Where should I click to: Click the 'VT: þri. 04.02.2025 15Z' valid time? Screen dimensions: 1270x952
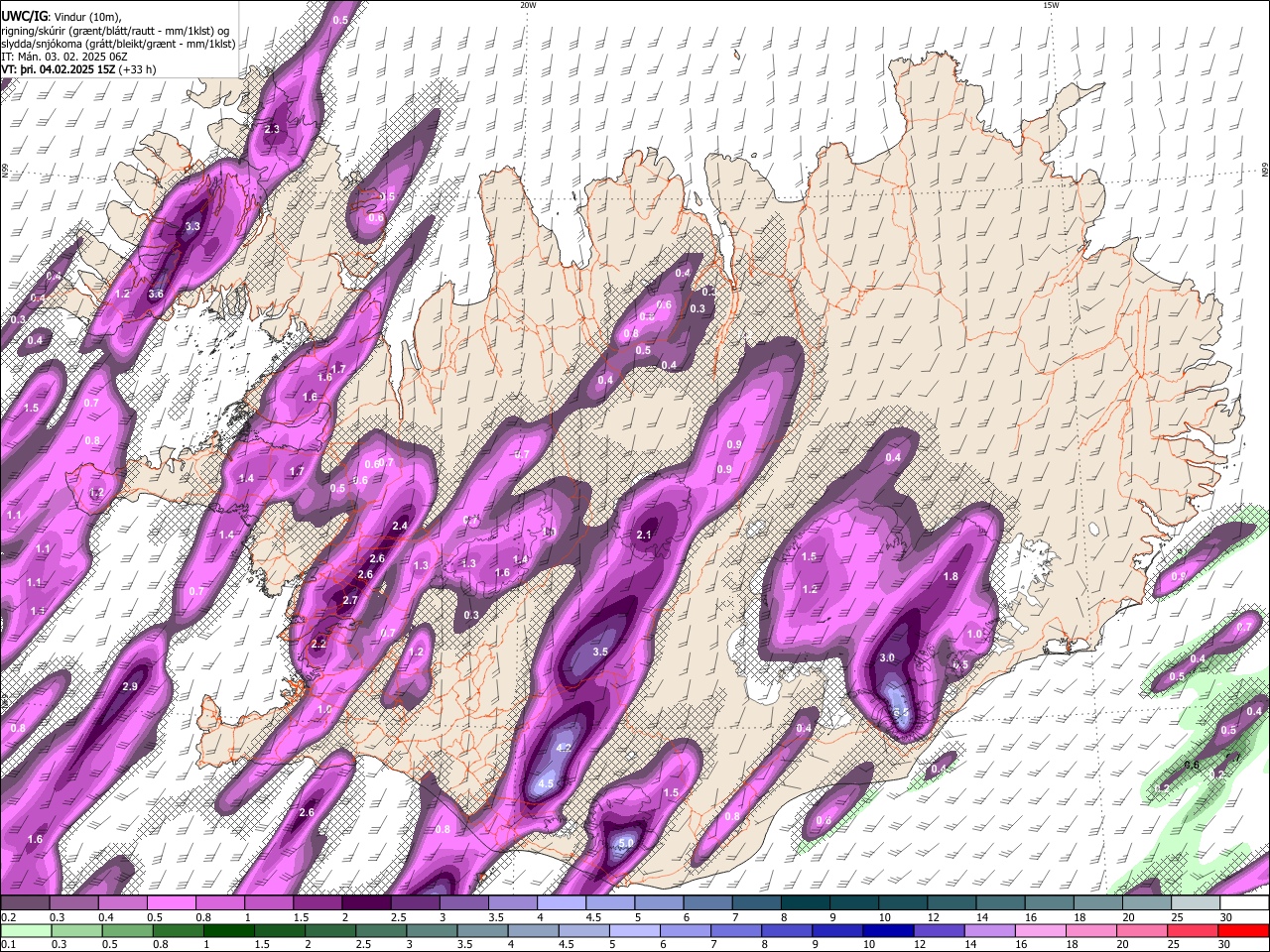pos(60,70)
